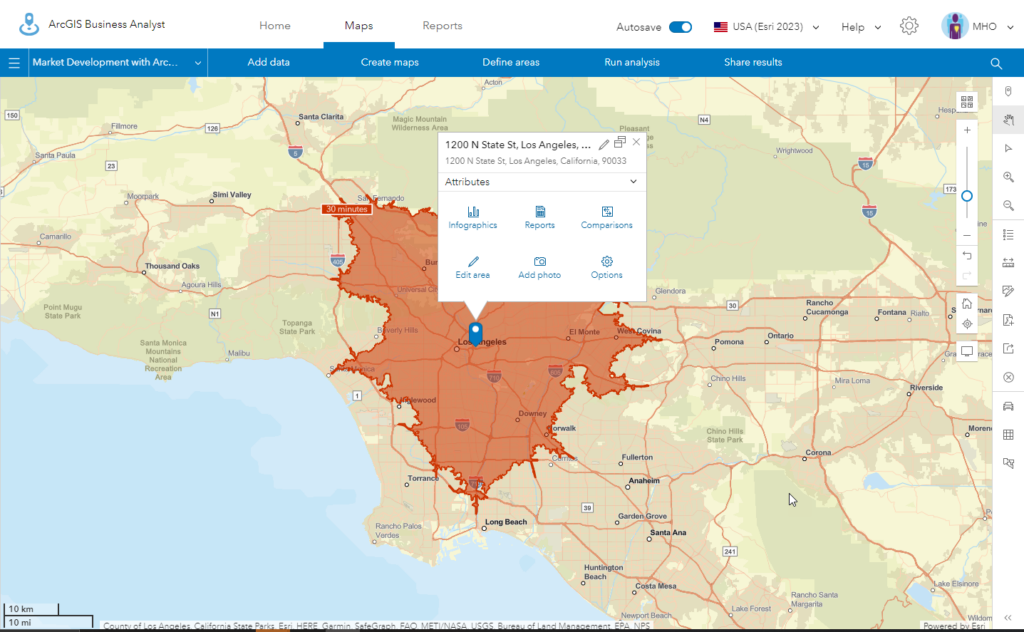This screenshot has width=1024, height=632.
Task: Click the locate my position target icon
Action: click(967, 324)
